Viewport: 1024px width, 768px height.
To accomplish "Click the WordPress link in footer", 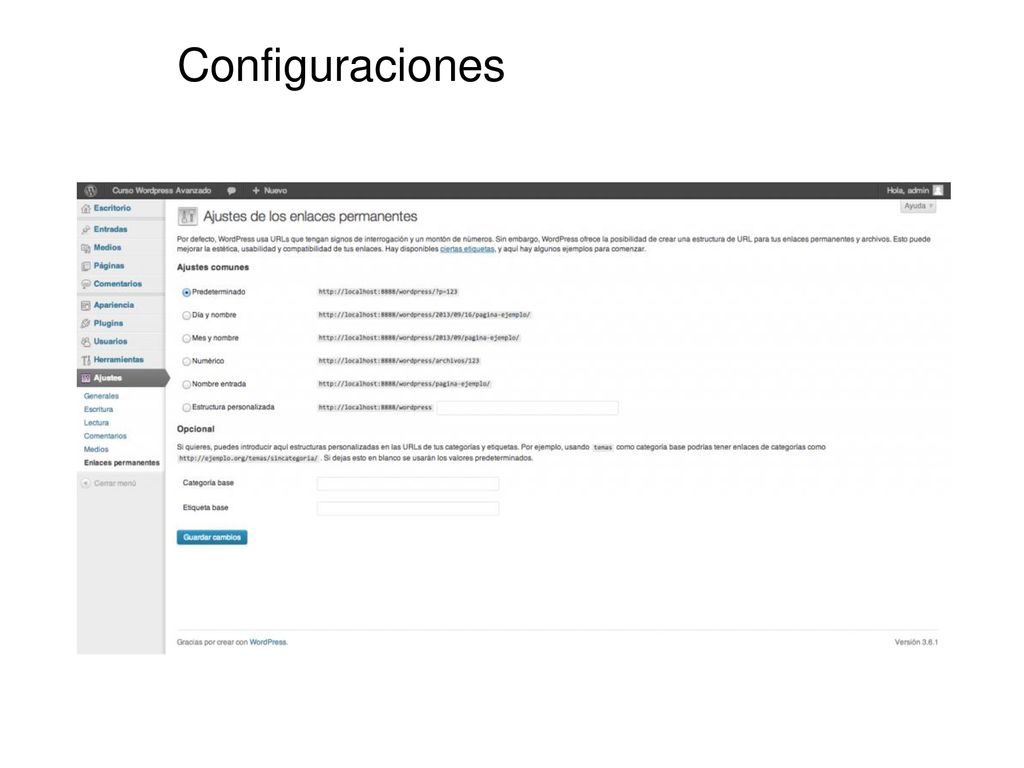I will (268, 643).
